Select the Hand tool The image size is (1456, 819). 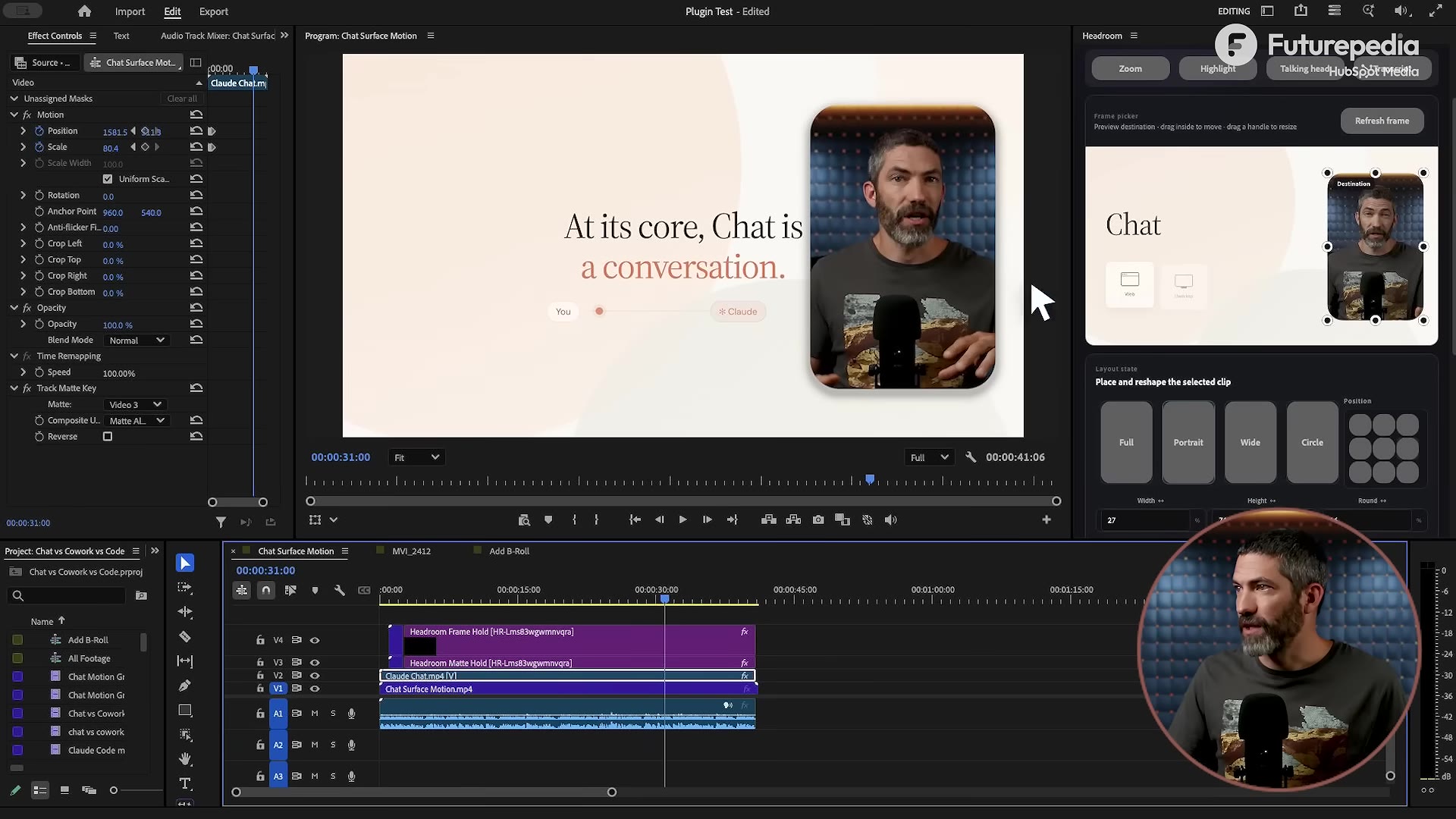(185, 759)
